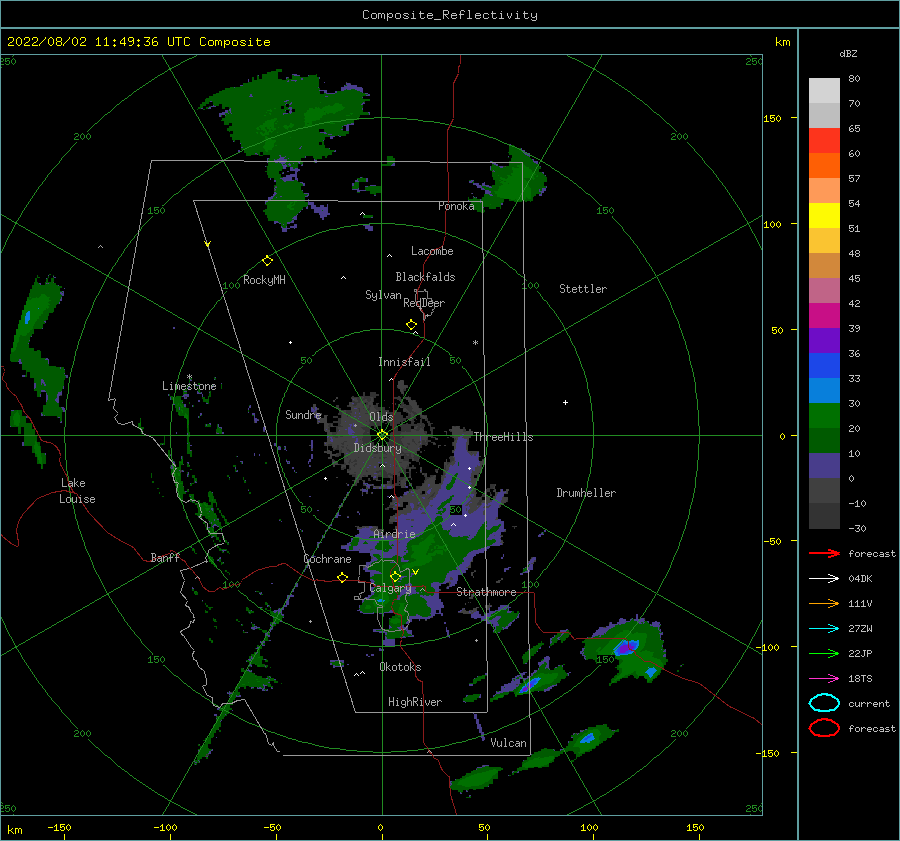Click the Stettler city label
900x841 pixels.
click(583, 289)
